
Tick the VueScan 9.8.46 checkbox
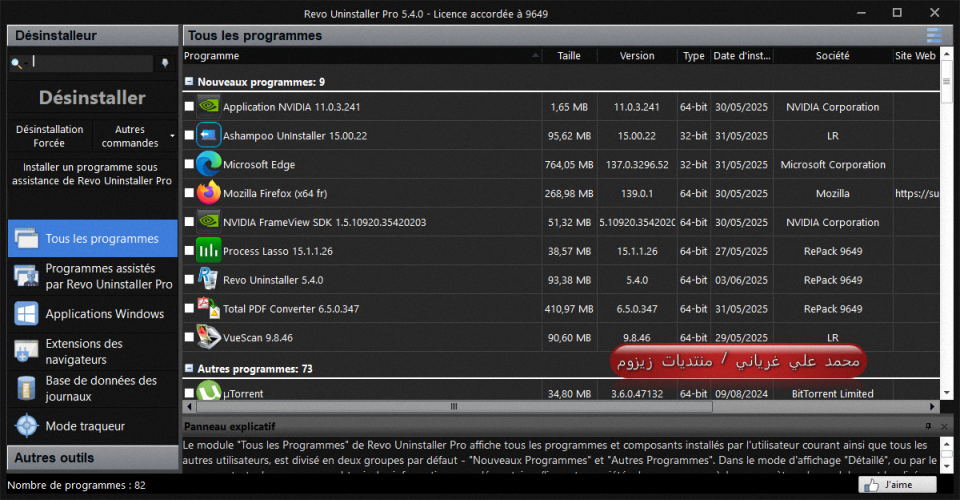click(189, 336)
